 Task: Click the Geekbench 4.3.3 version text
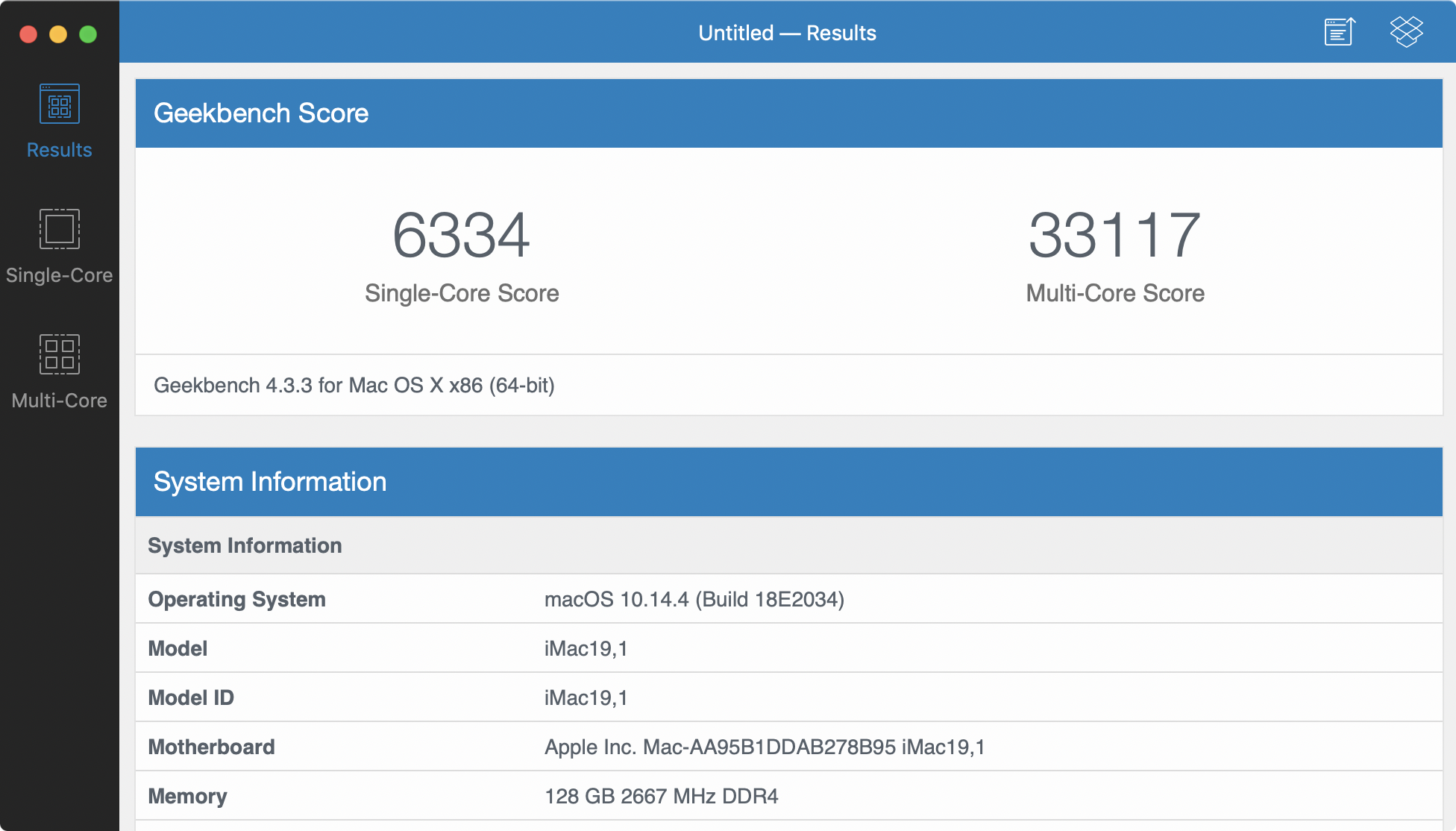click(354, 386)
